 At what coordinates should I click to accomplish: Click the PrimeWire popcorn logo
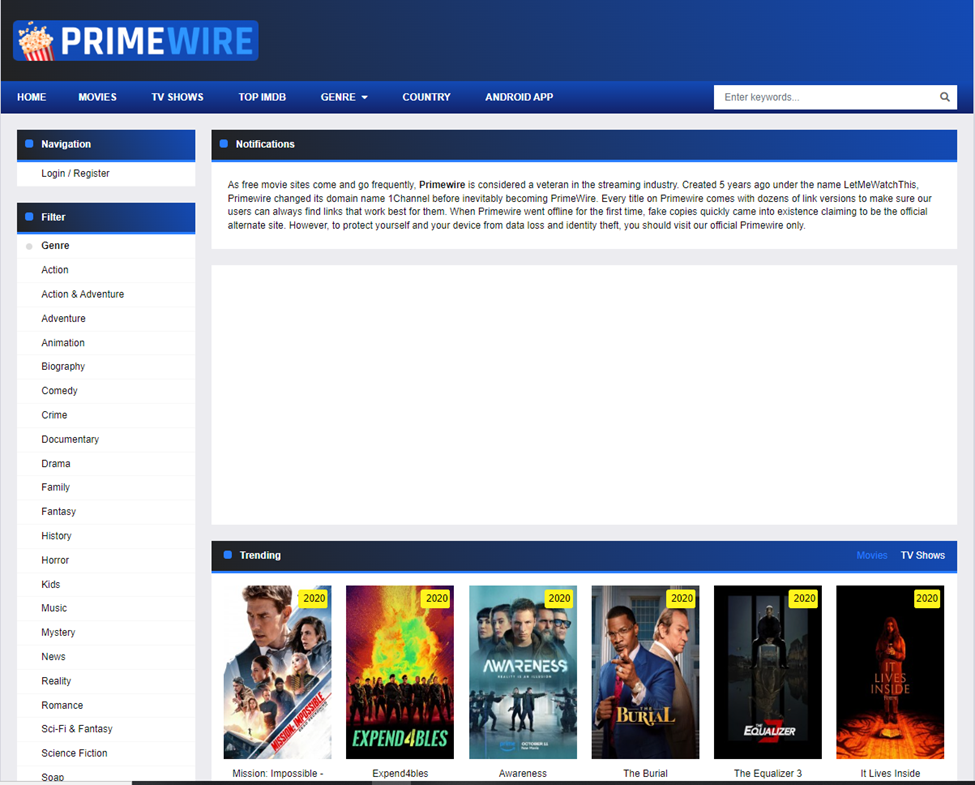point(136,40)
